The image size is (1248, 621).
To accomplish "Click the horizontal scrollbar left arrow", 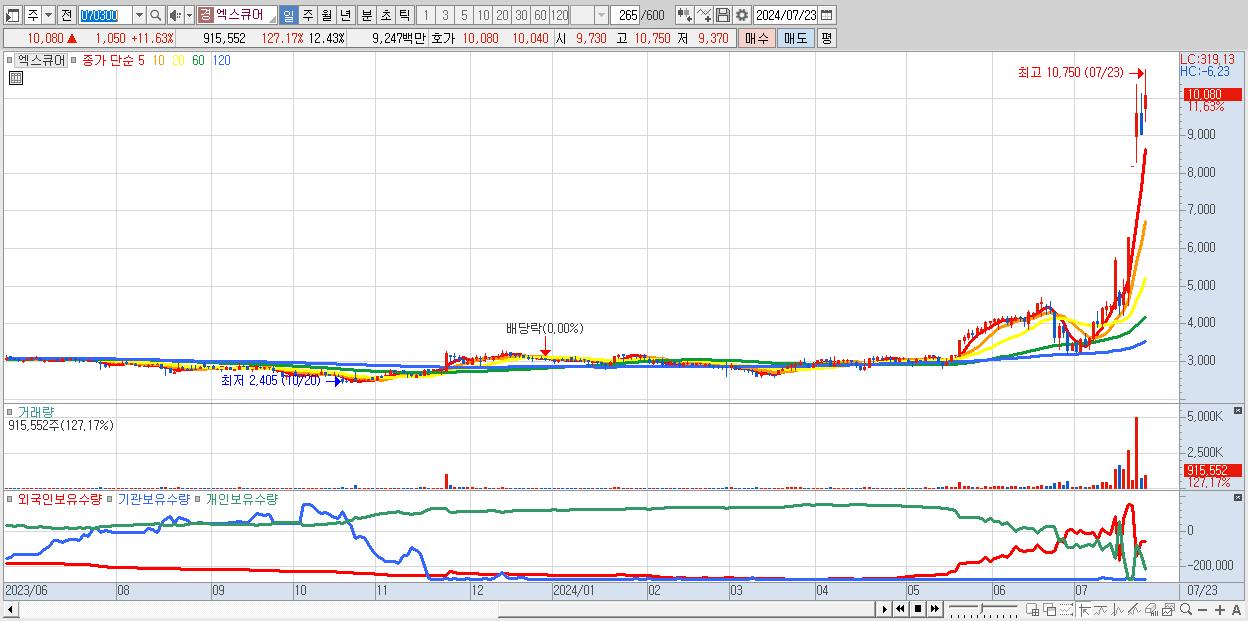I will click(x=10, y=609).
